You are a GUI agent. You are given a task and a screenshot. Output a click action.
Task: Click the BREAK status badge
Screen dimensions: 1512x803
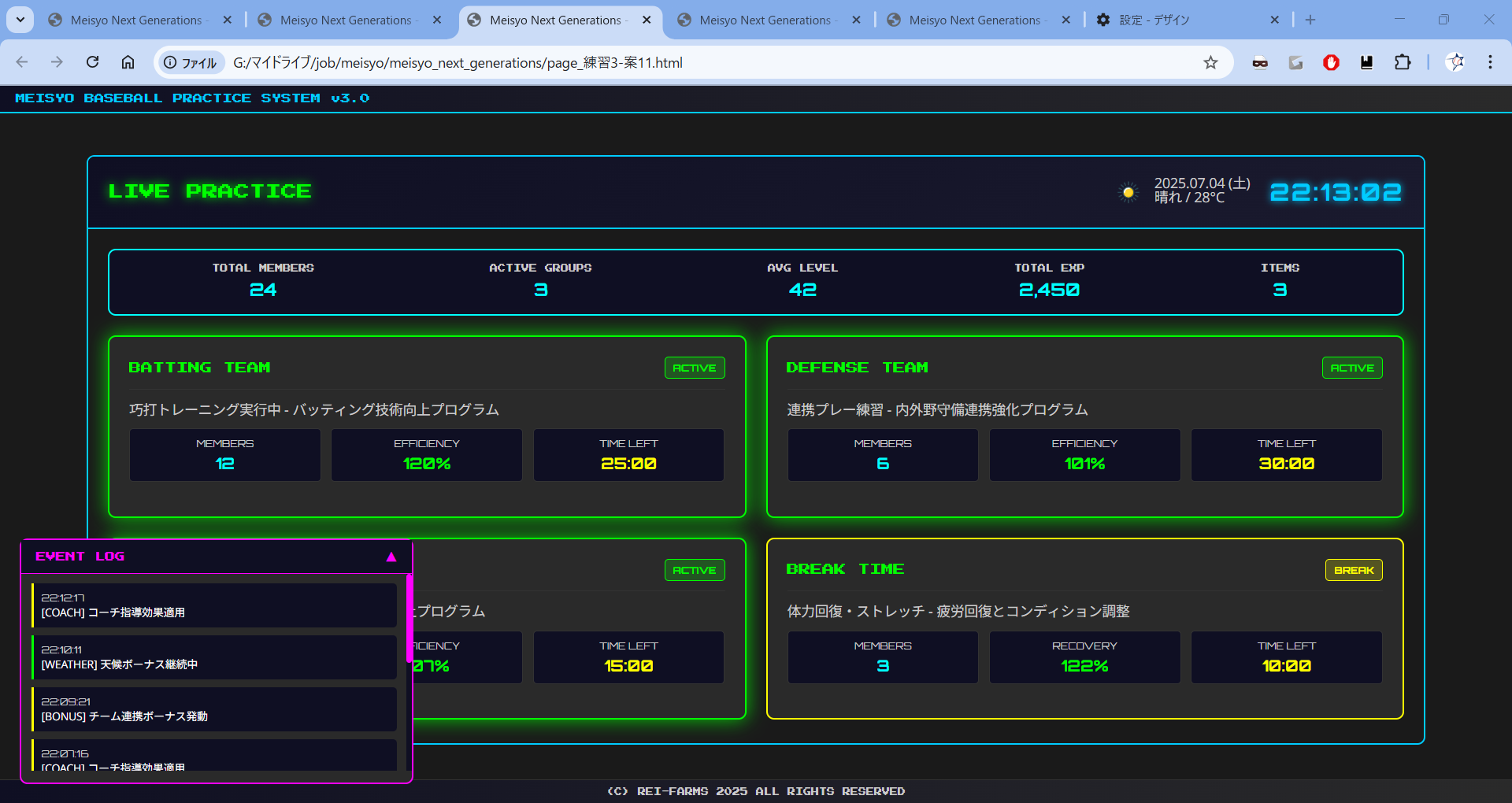[x=1353, y=570]
